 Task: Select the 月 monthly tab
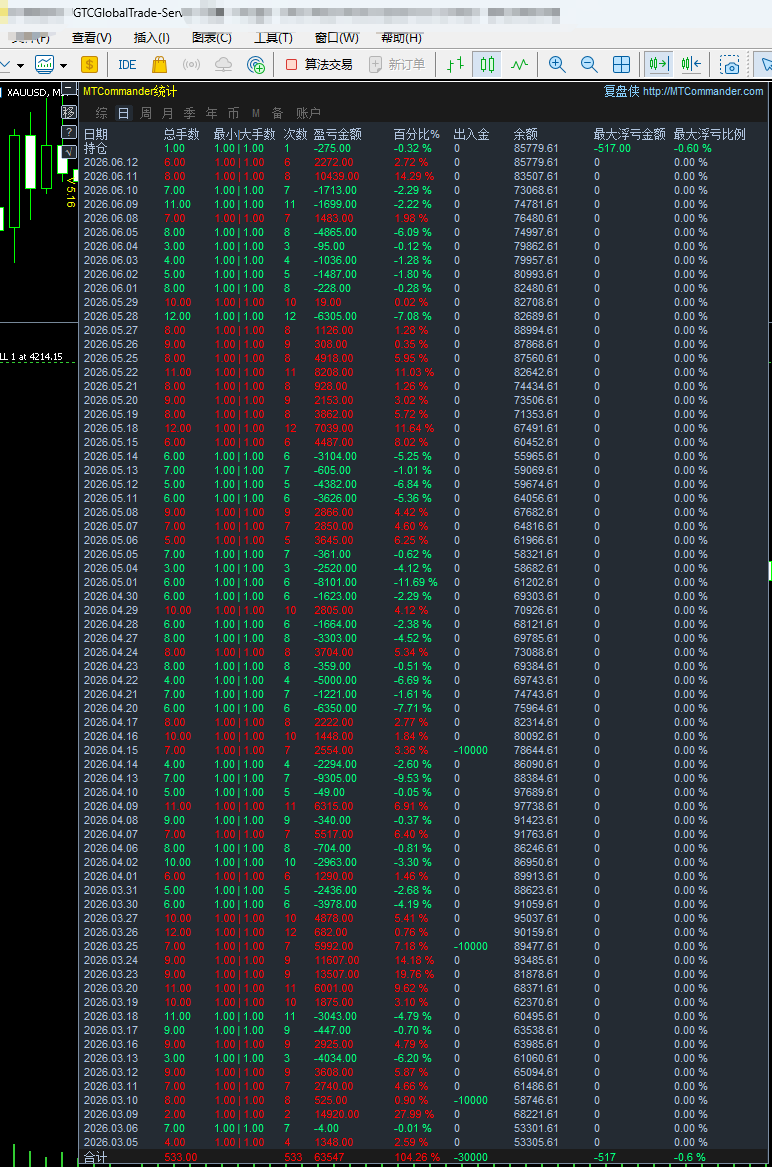168,113
